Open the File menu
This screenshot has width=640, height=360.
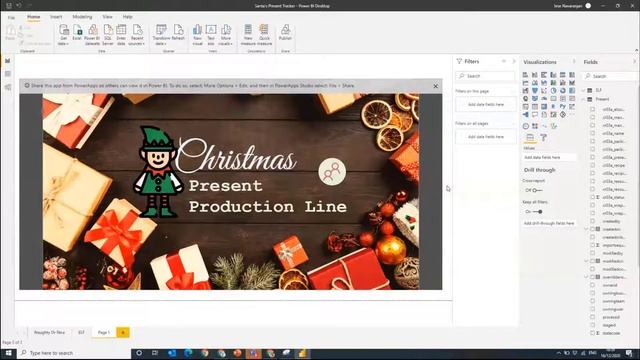tap(11, 18)
